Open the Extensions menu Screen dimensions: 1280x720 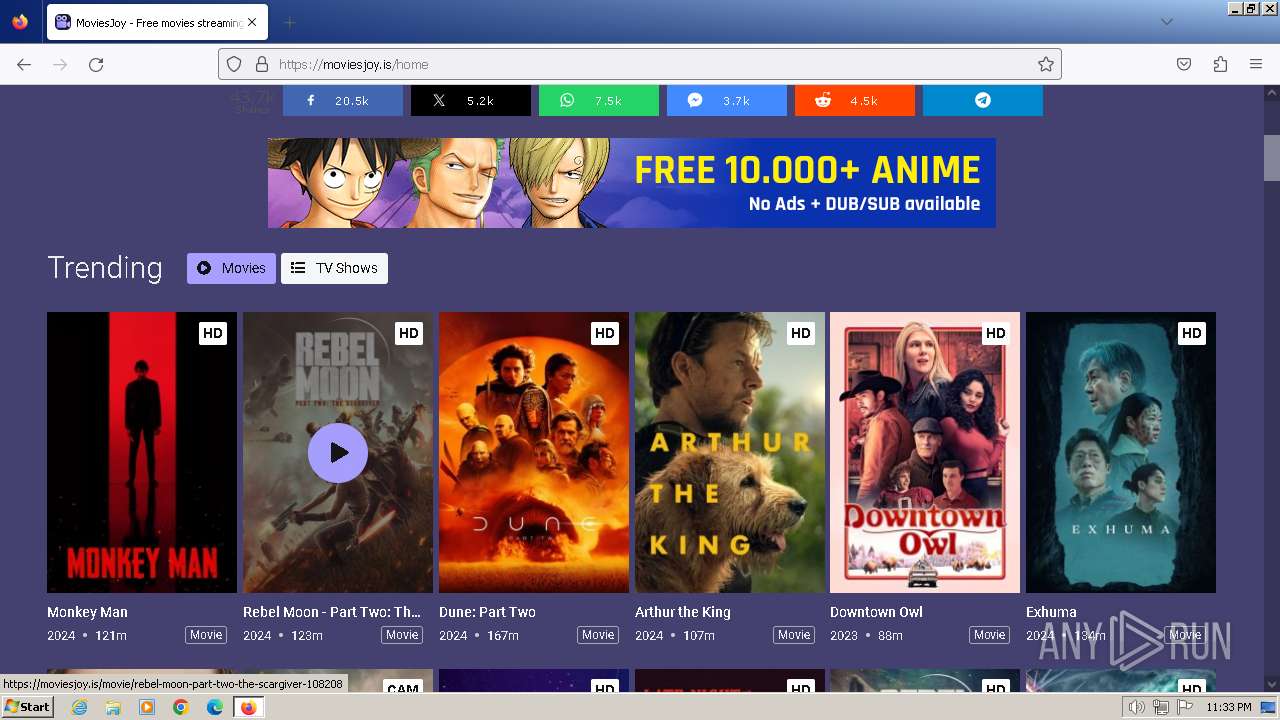click(1220, 64)
